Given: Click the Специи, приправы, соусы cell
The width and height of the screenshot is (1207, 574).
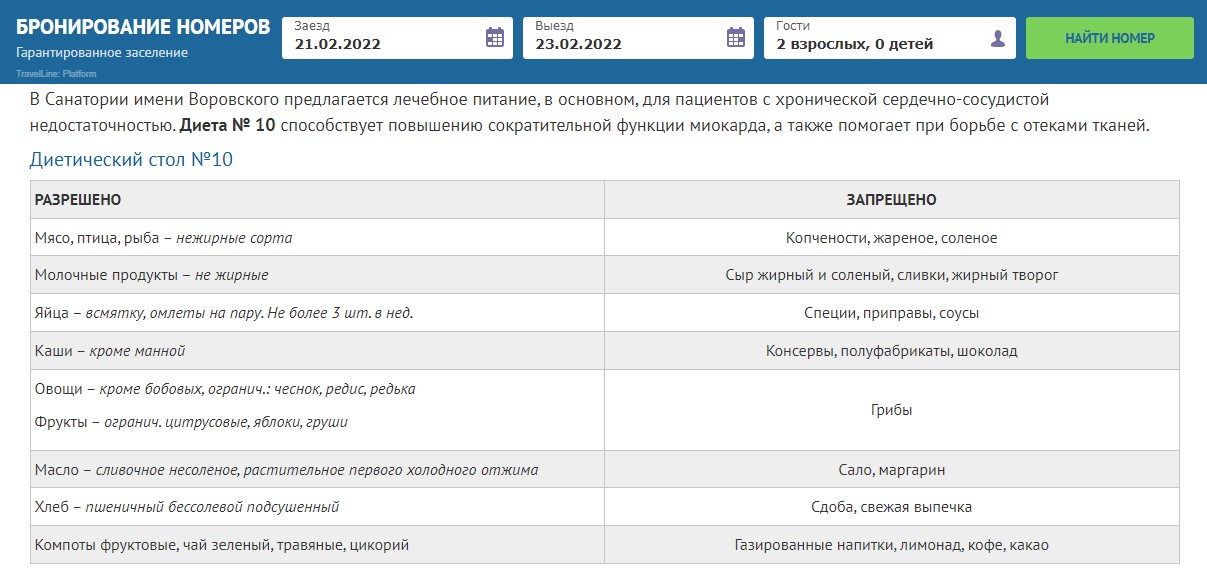Looking at the screenshot, I should click(x=892, y=313).
